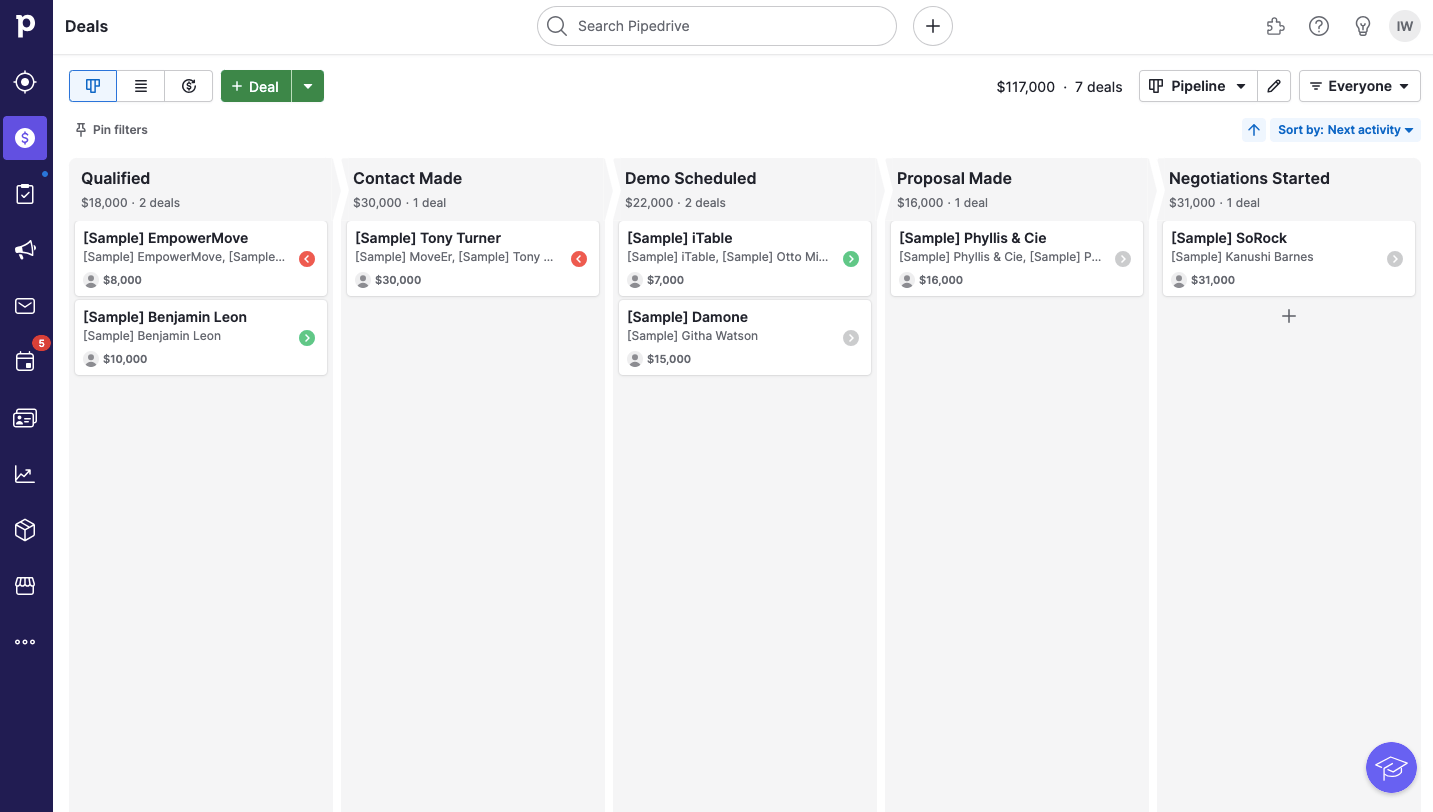This screenshot has height=812, width=1433.
Task: Open the [Sample] Damone deal
Action: click(745, 337)
